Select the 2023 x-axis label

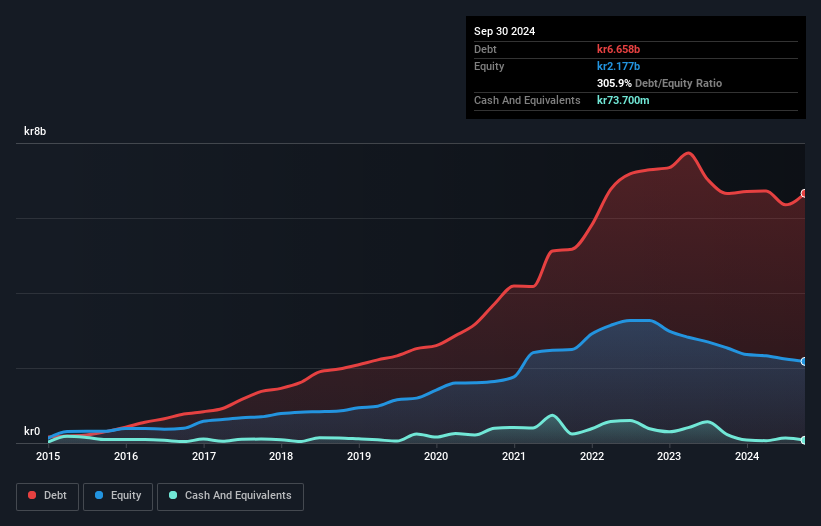pos(669,456)
